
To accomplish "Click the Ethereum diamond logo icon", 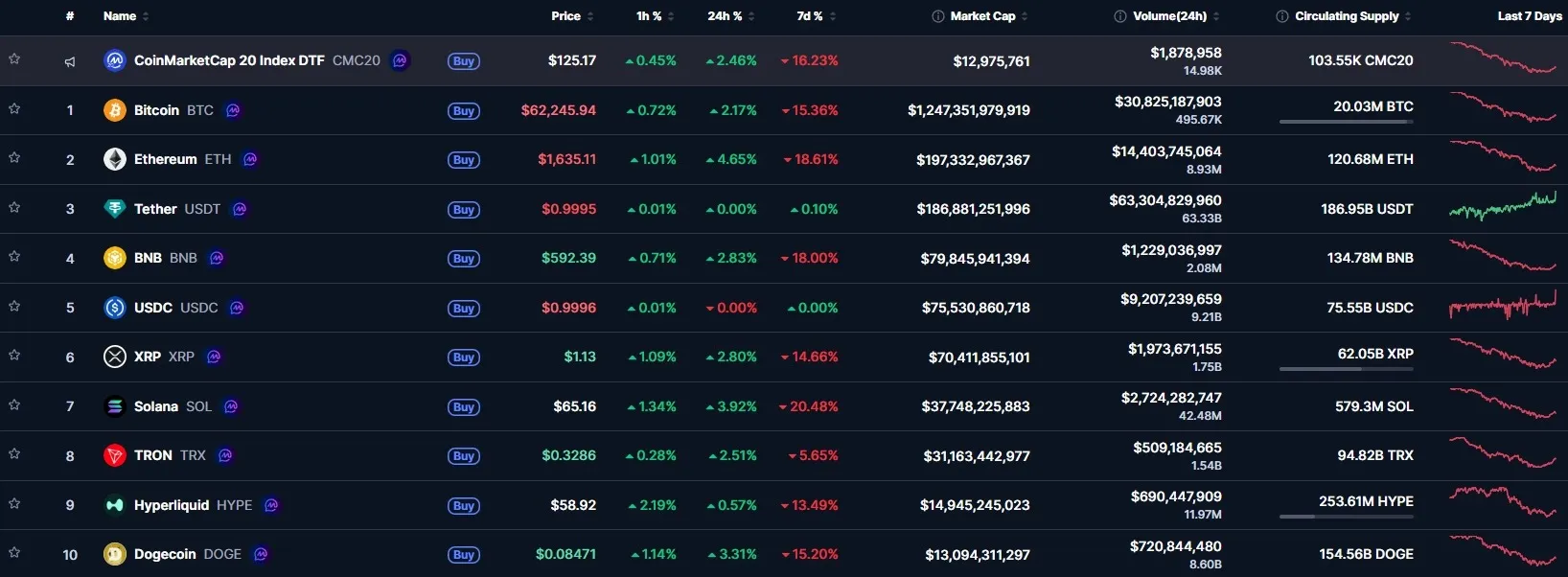I will tap(115, 159).
